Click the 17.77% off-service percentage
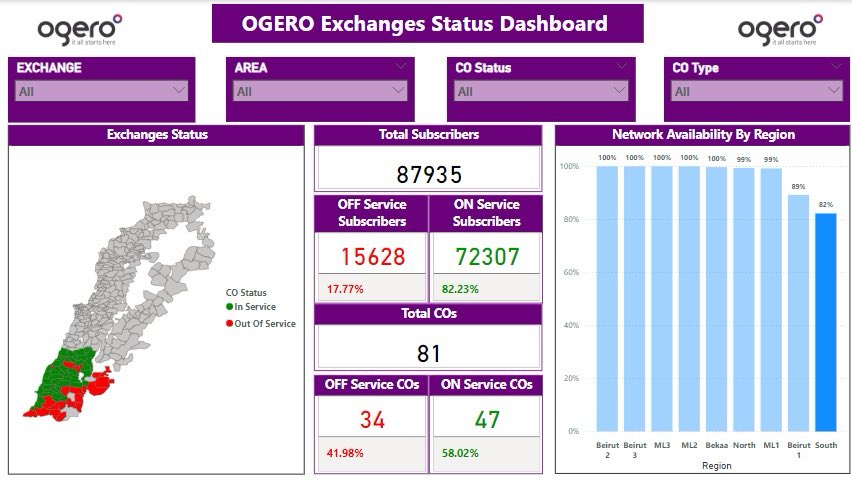852x480 pixels. 345,289
